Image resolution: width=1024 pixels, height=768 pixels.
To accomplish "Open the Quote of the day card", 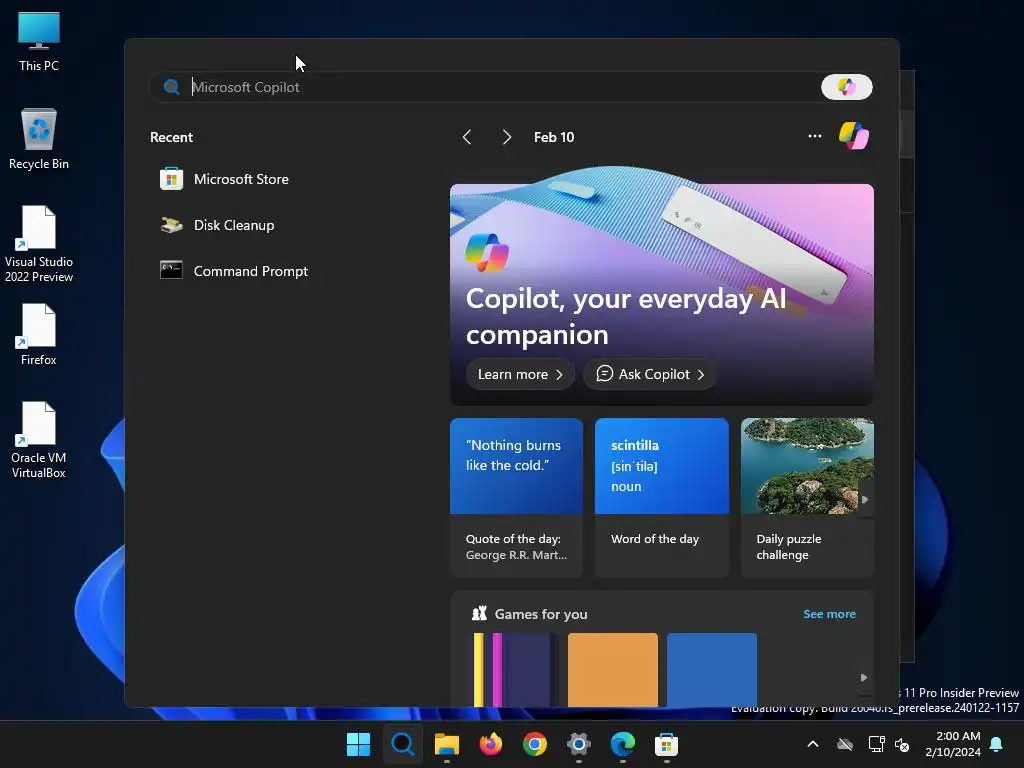I will pos(516,498).
